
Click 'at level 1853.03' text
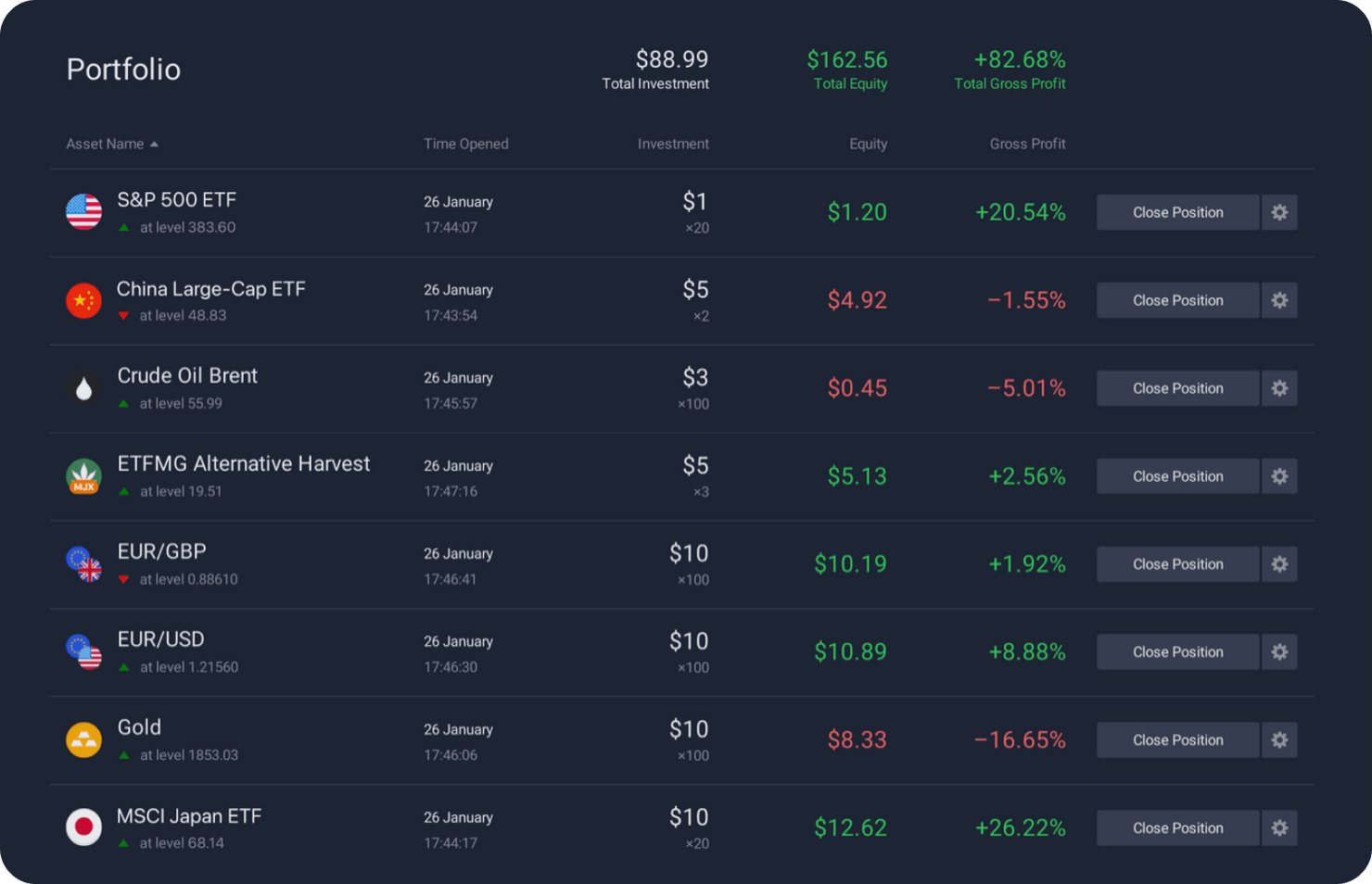tap(189, 755)
